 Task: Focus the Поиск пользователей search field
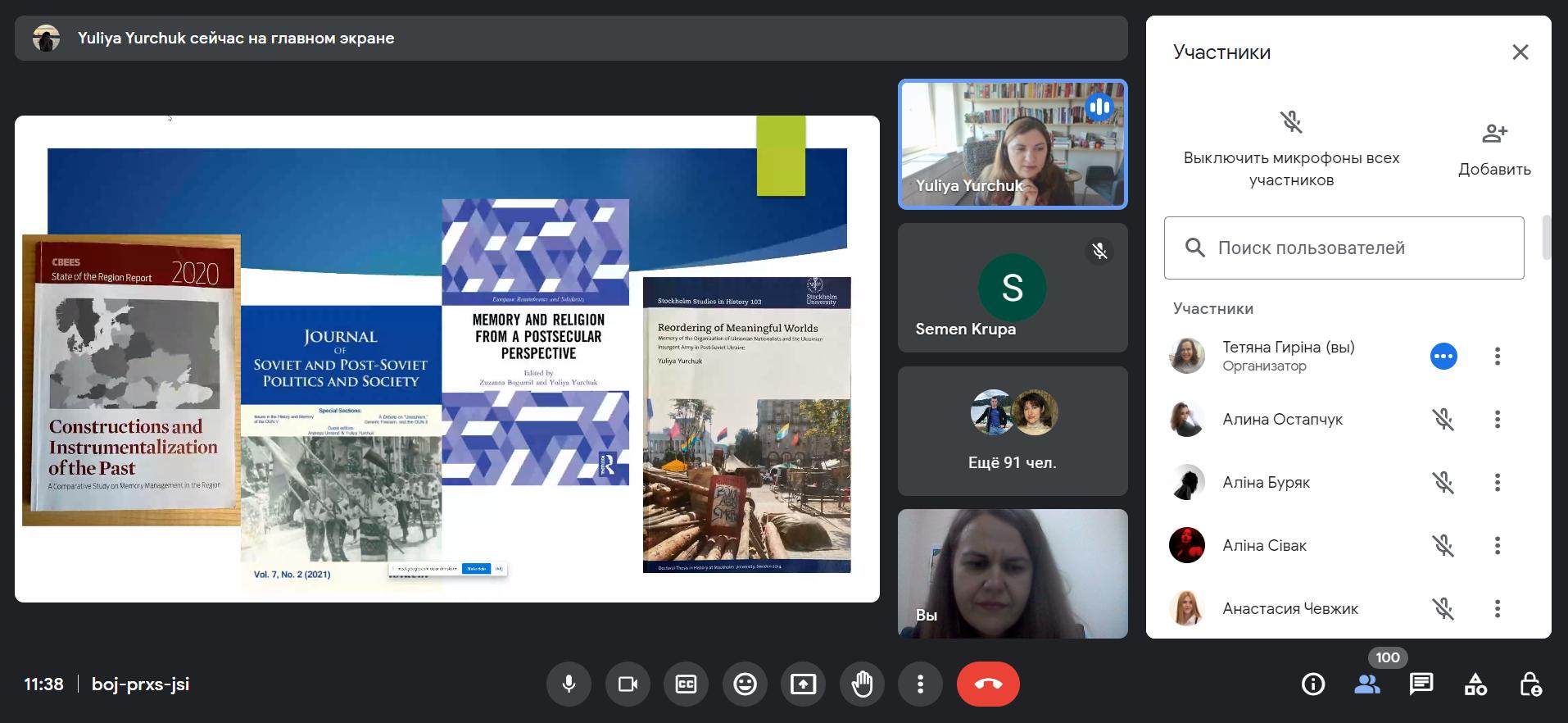(x=1344, y=248)
